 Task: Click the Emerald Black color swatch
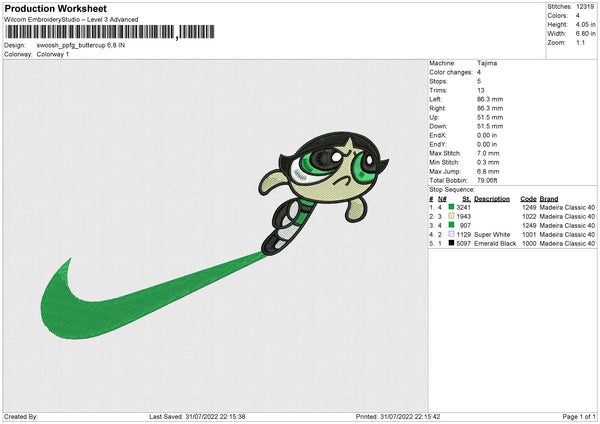tap(451, 243)
